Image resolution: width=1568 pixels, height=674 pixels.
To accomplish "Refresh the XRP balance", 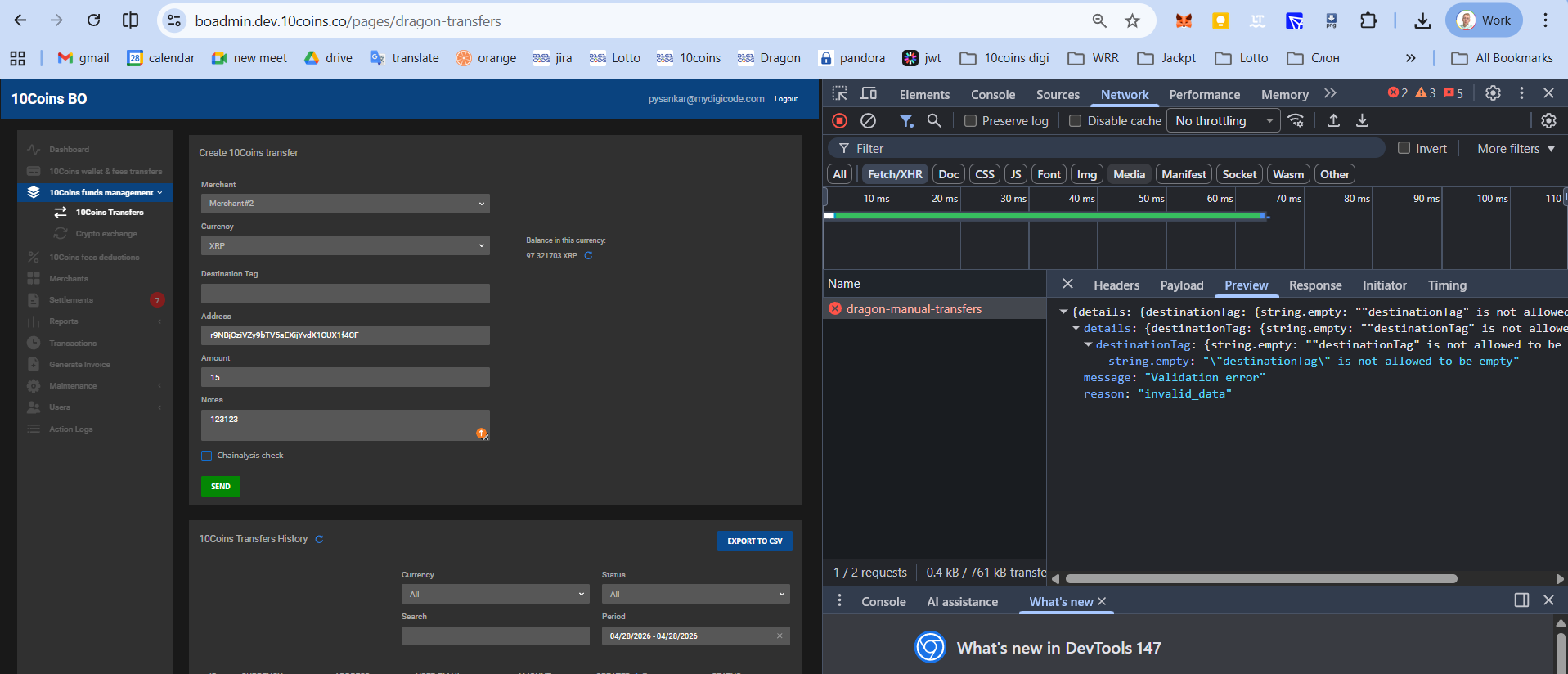I will [x=588, y=256].
